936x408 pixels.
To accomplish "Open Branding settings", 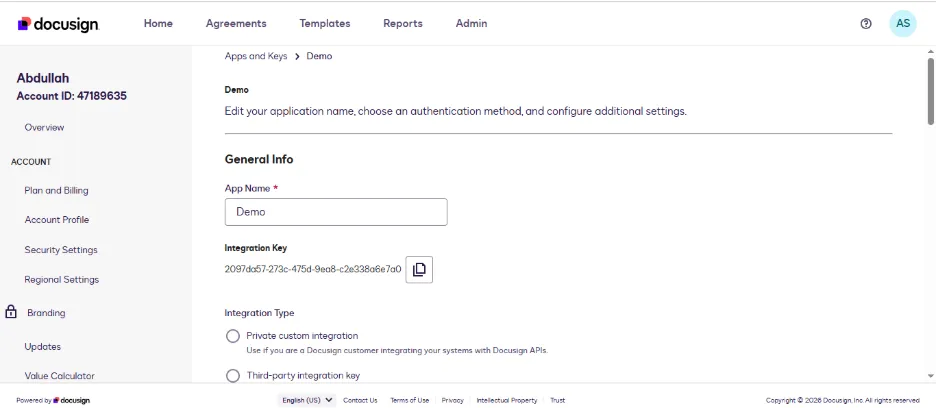I will (46, 312).
